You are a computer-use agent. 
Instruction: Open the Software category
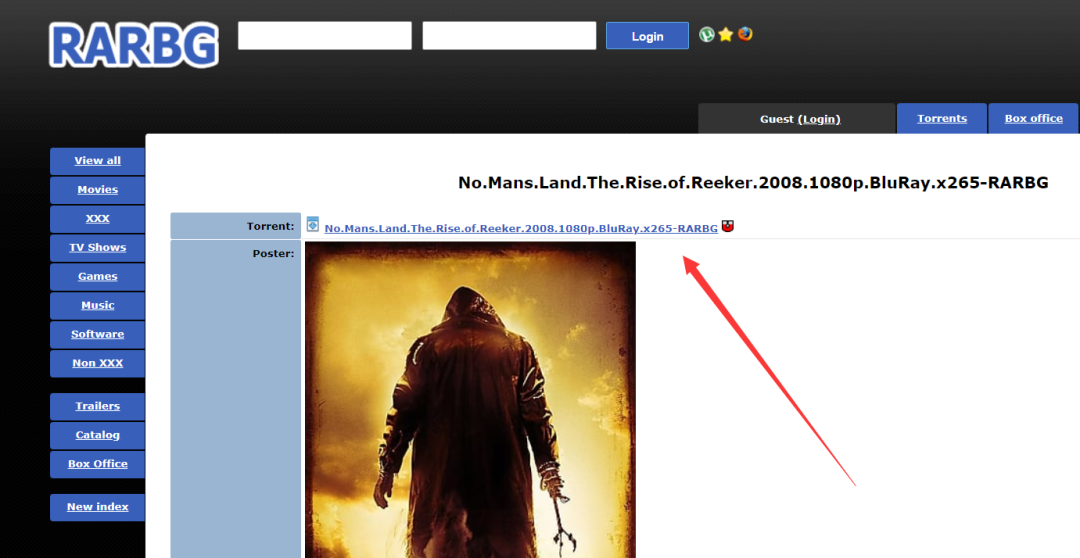pyautogui.click(x=97, y=334)
